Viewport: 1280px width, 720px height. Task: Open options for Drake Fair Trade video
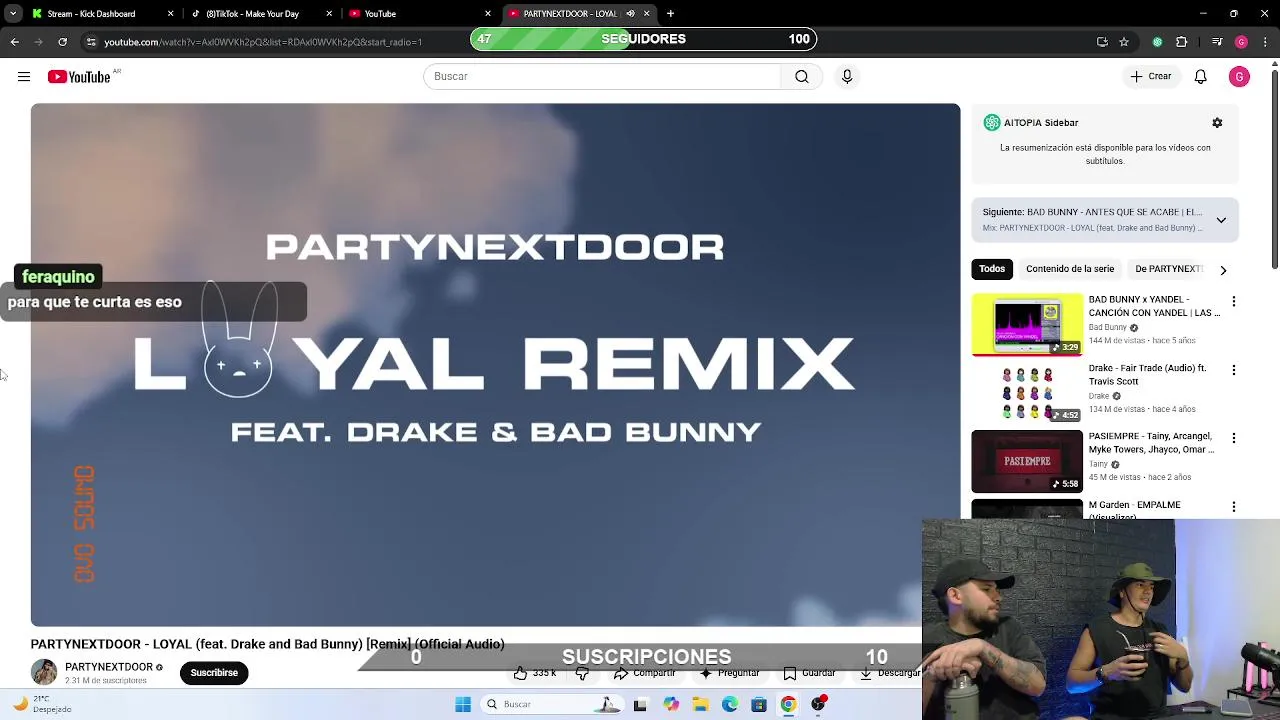tap(1234, 370)
